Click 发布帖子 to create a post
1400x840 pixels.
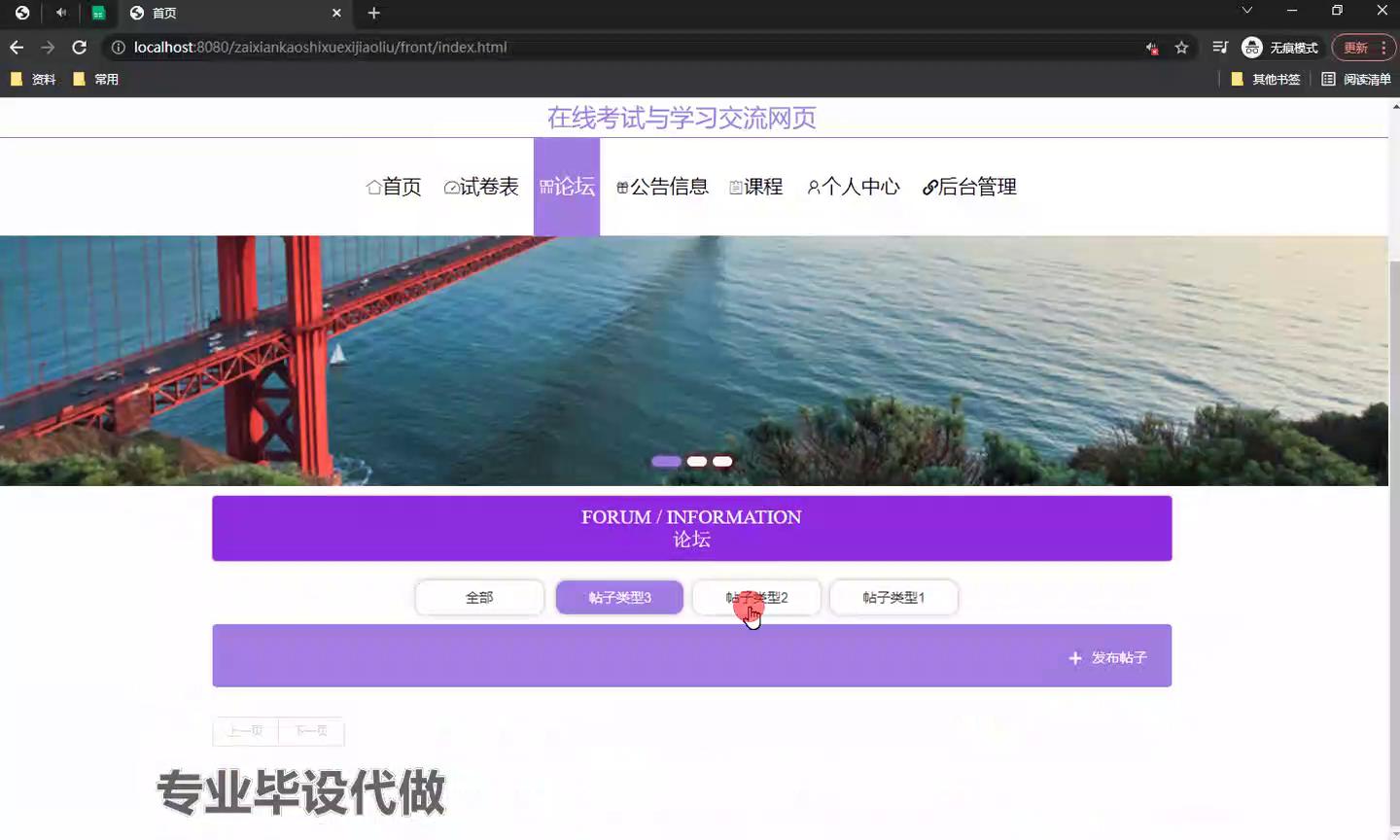pyautogui.click(x=1108, y=658)
